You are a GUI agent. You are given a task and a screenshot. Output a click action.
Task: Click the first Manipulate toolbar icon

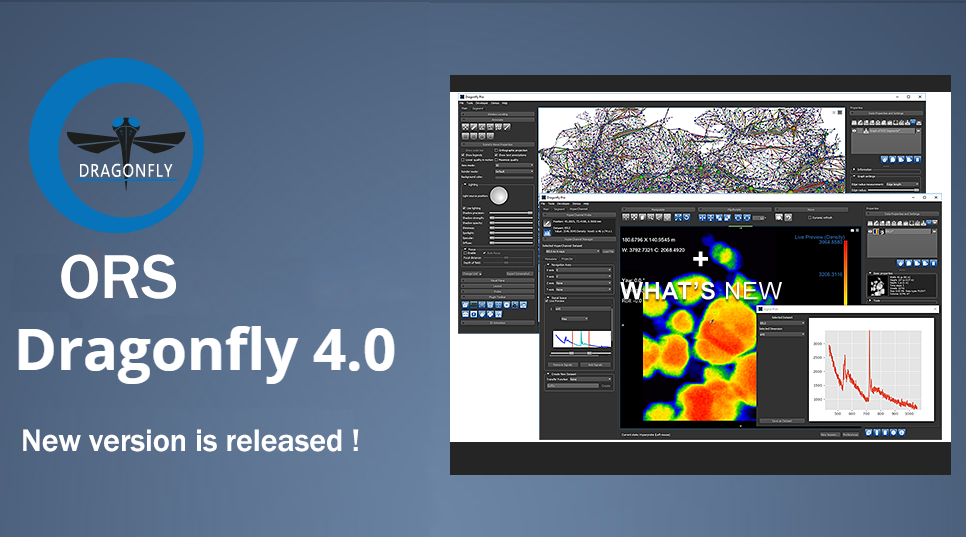(x=626, y=217)
